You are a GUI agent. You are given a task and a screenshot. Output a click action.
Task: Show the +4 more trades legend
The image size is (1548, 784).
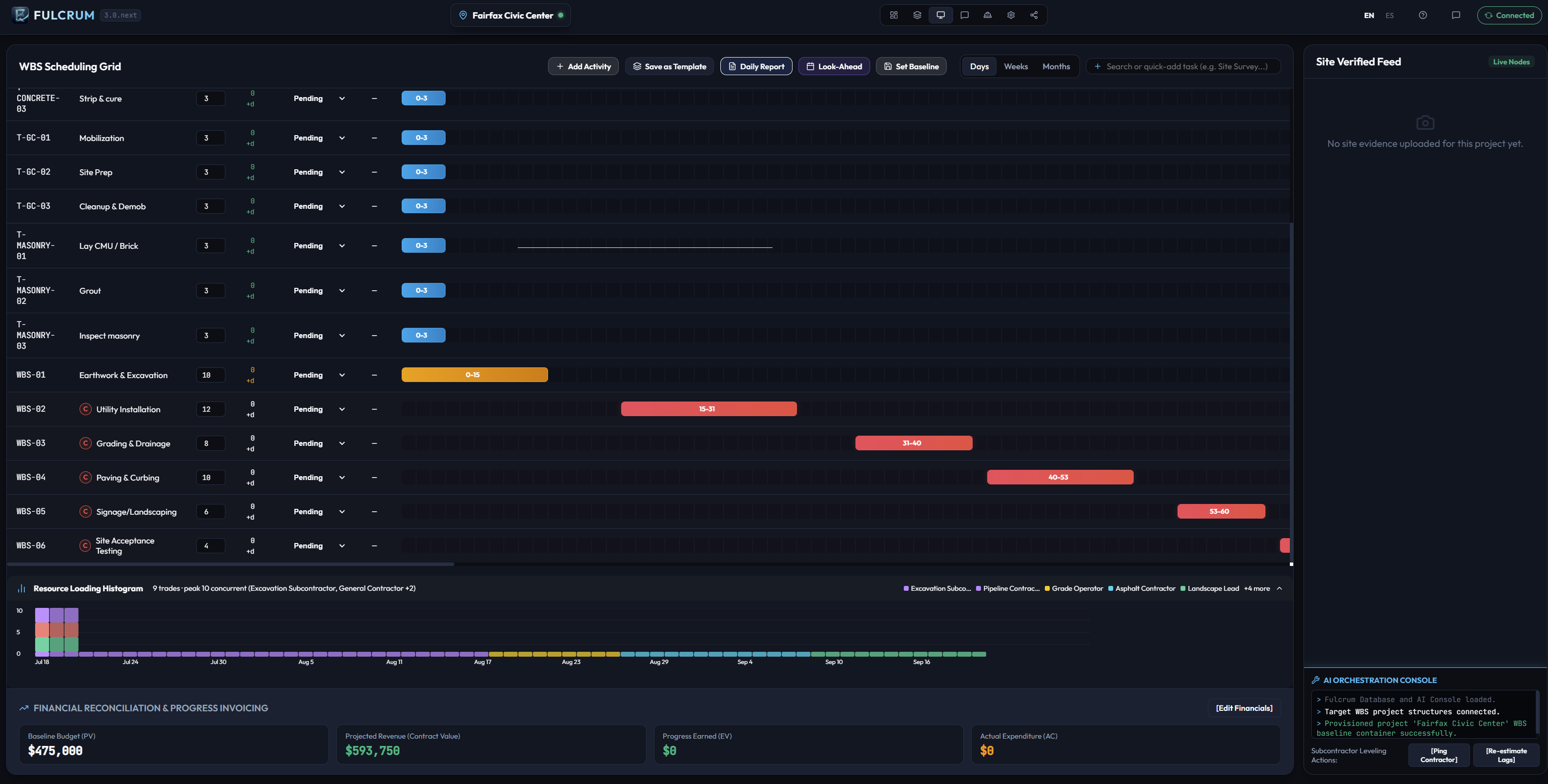(1257, 588)
